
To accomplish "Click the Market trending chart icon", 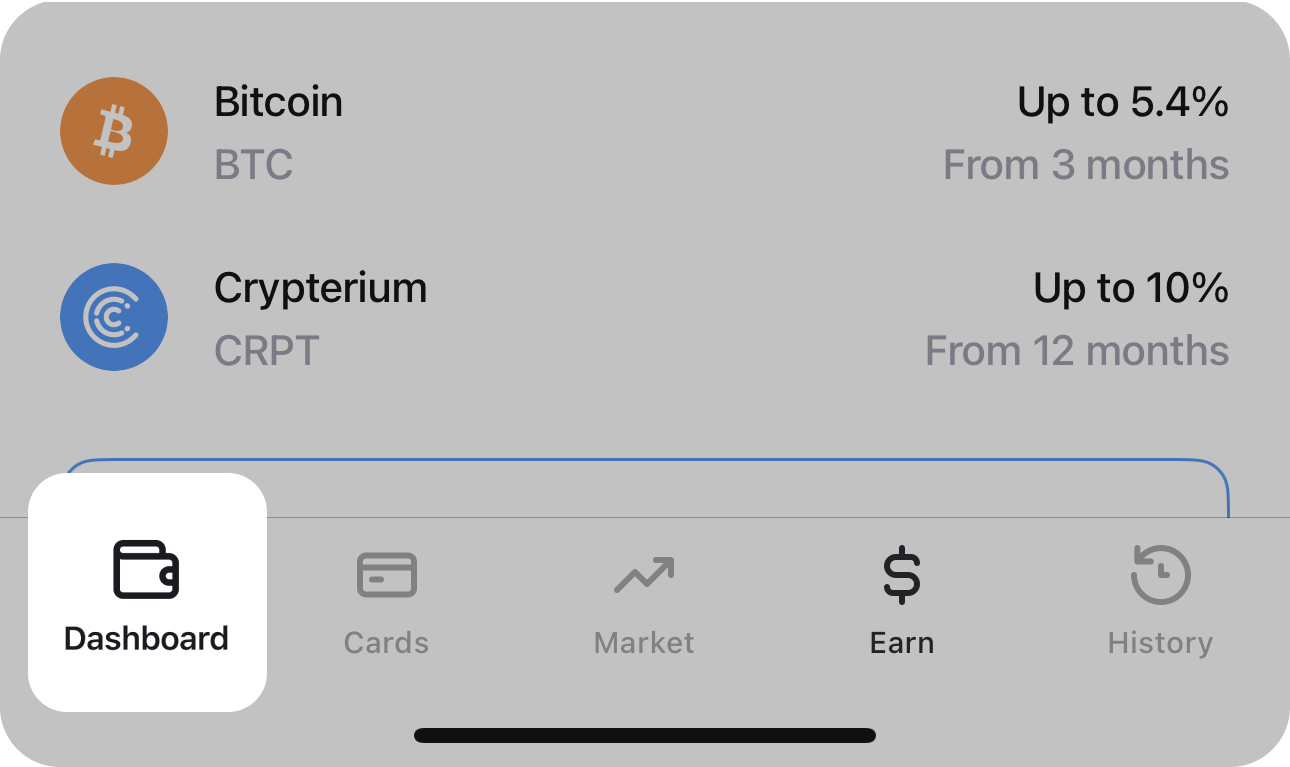I will pos(644,573).
